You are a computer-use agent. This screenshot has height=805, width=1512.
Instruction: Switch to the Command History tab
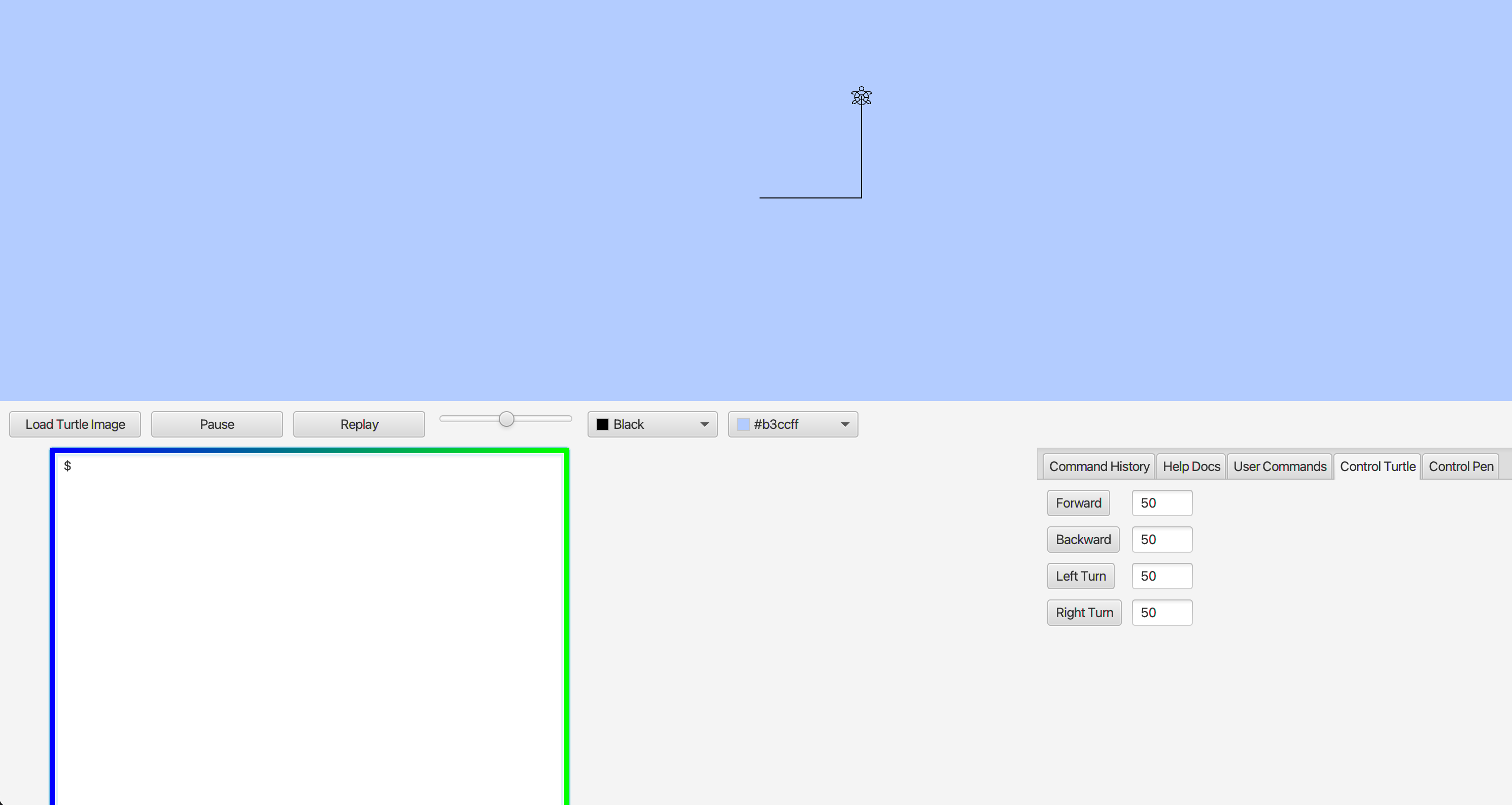(1099, 466)
